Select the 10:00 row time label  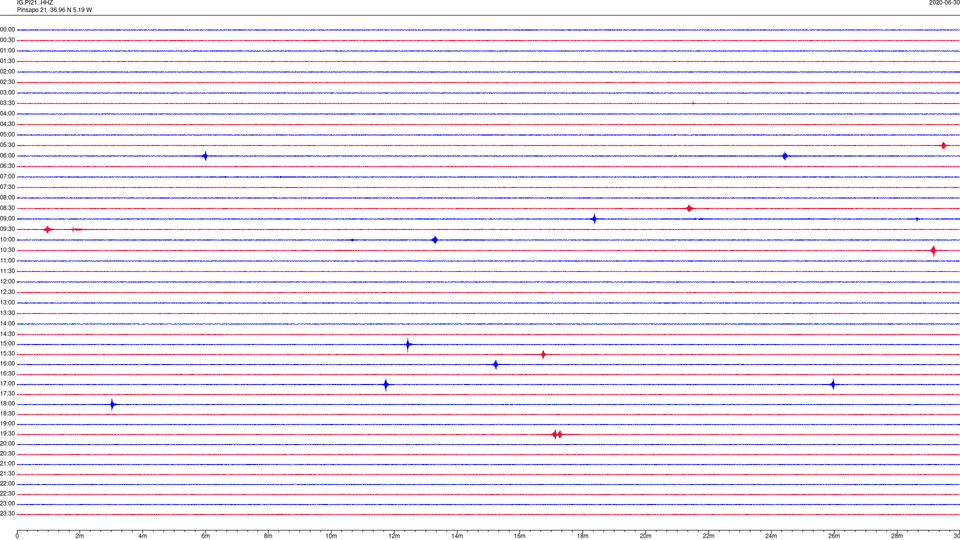click(x=7, y=240)
